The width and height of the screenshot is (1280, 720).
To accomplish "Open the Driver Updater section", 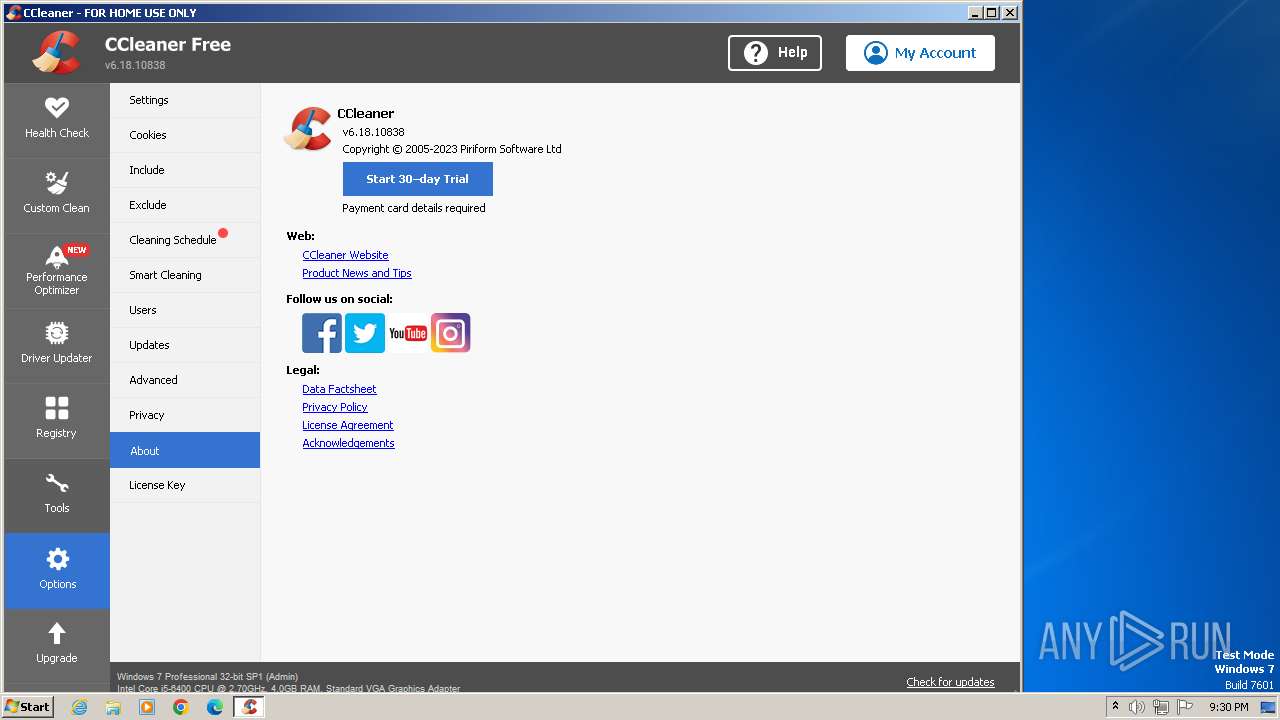I will [57, 345].
